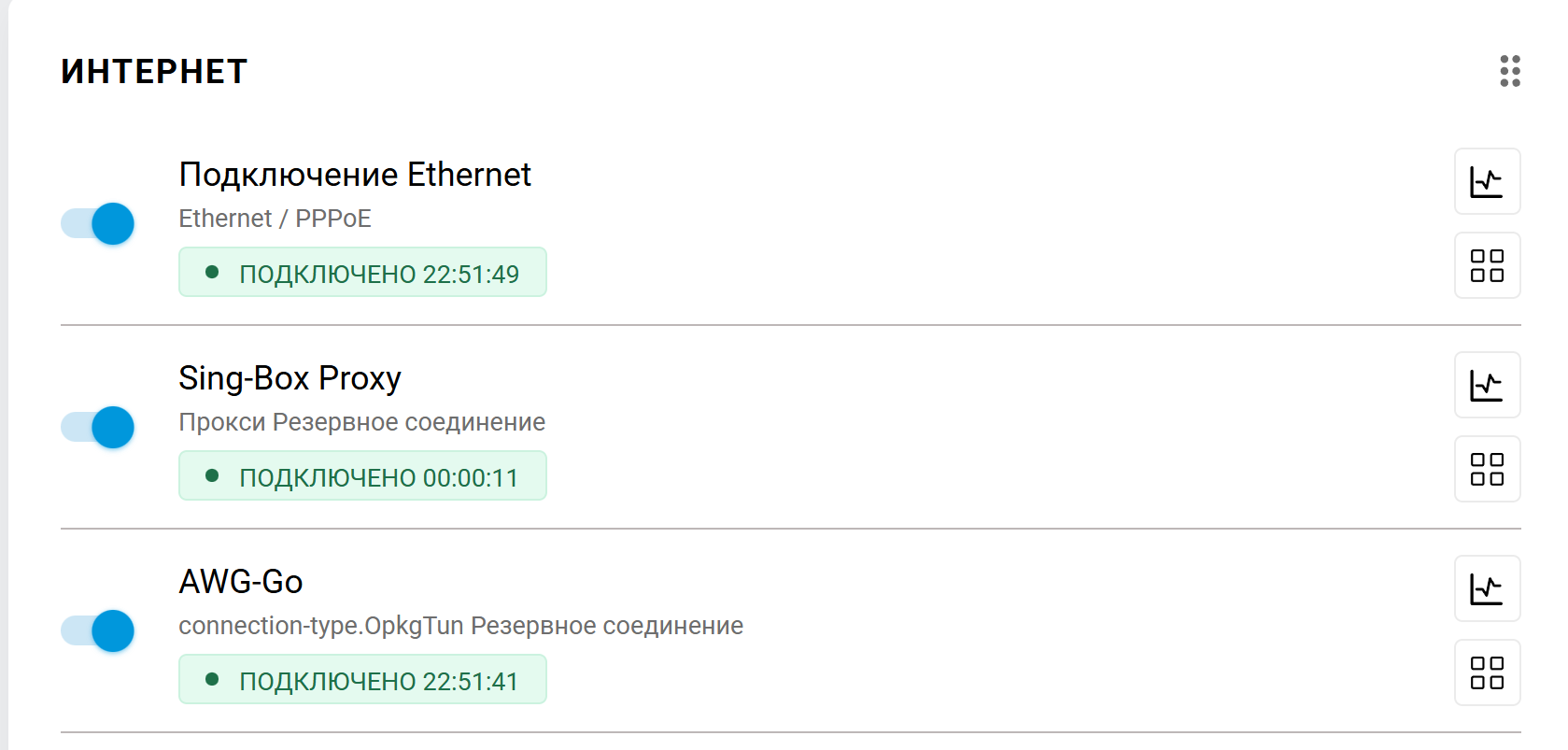
Task: Click grid icon for AWG-Go connection
Action: [1487, 672]
